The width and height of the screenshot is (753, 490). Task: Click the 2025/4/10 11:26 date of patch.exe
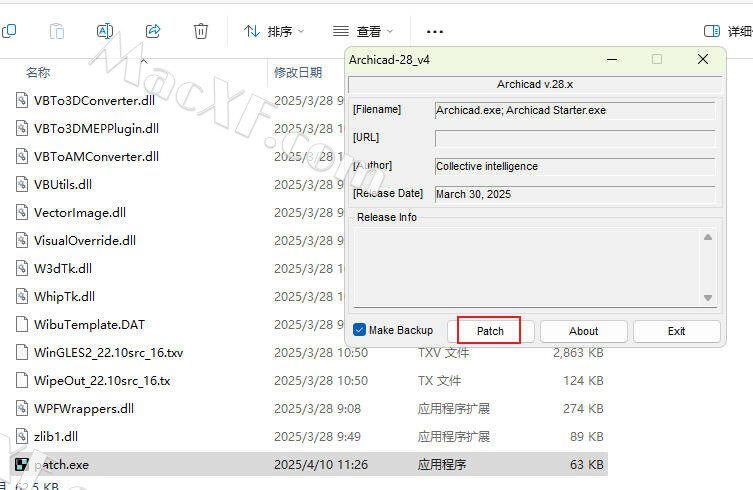[x=321, y=465]
